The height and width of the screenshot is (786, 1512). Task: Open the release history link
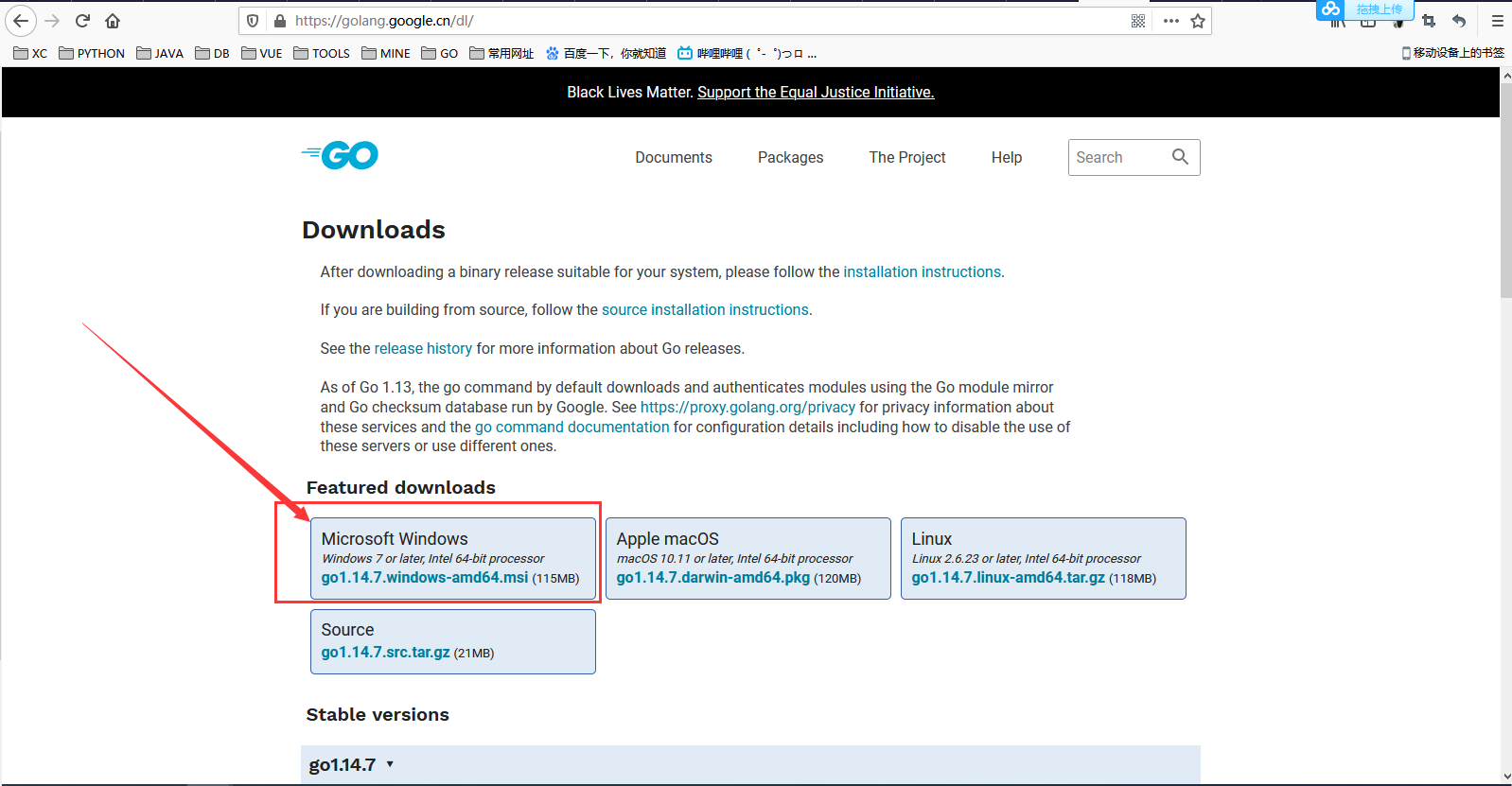(423, 348)
